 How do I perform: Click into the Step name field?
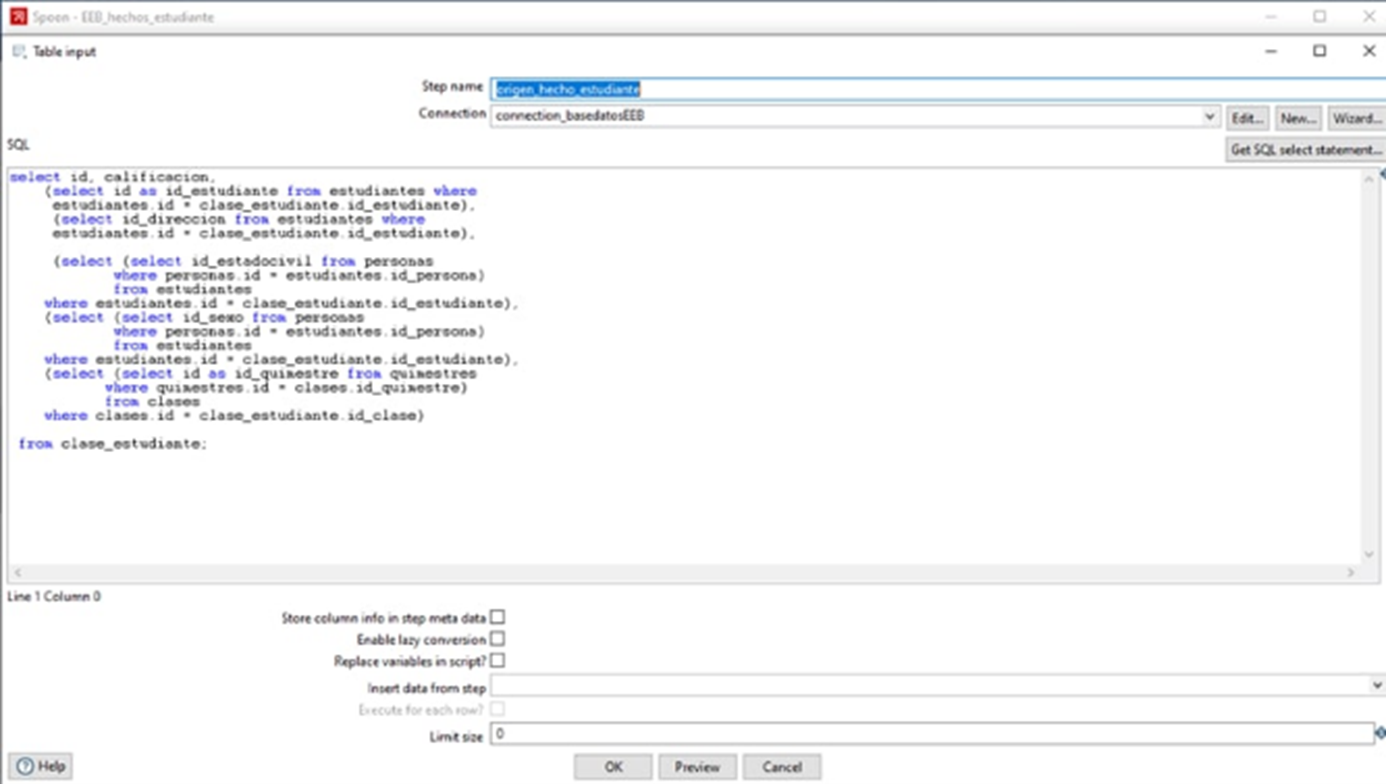[937, 89]
